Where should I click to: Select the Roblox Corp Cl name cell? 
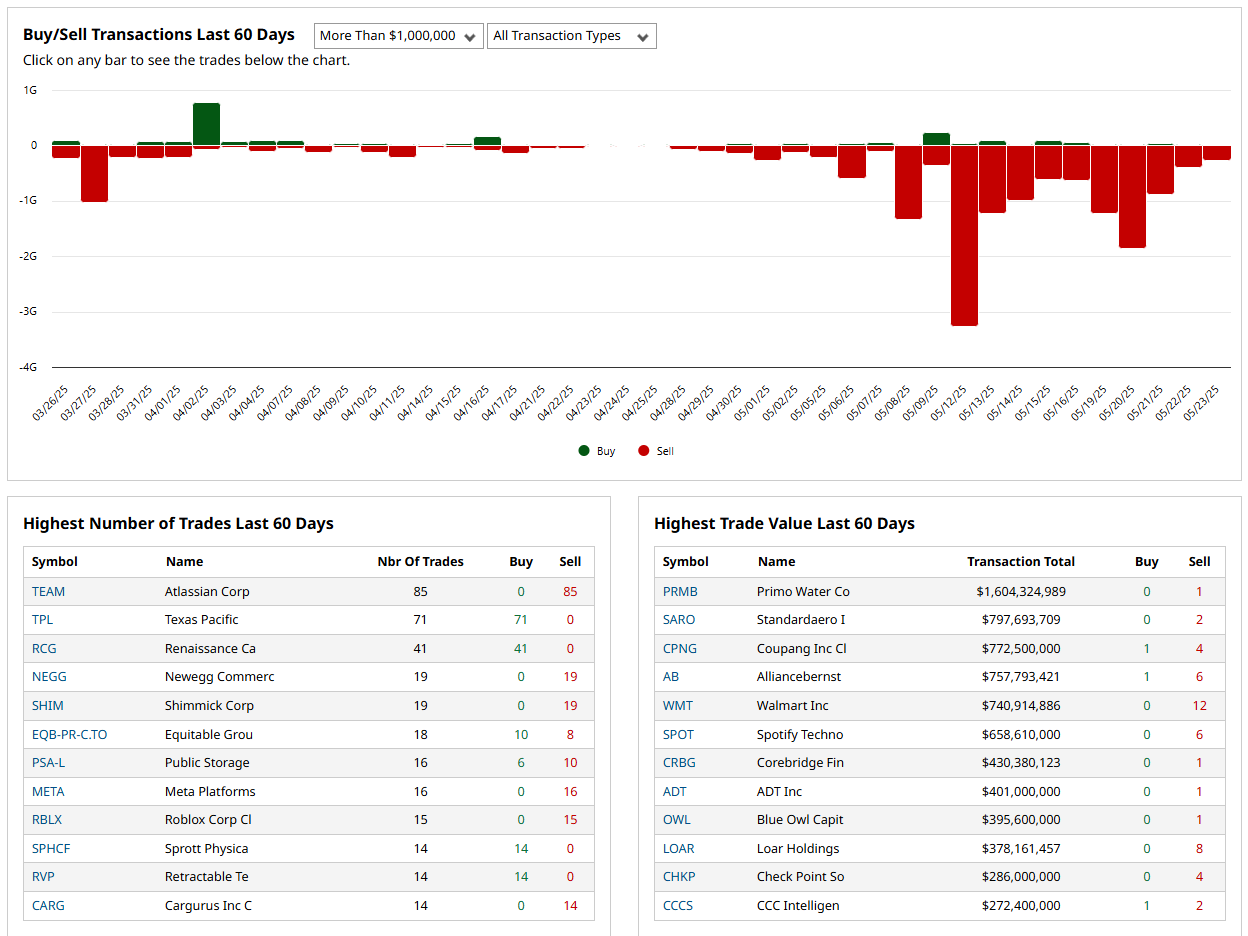(208, 819)
